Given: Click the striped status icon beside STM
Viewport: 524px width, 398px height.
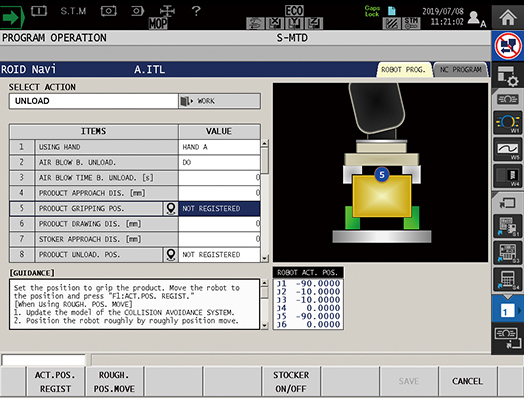Looking at the screenshot, I should pos(391,23).
